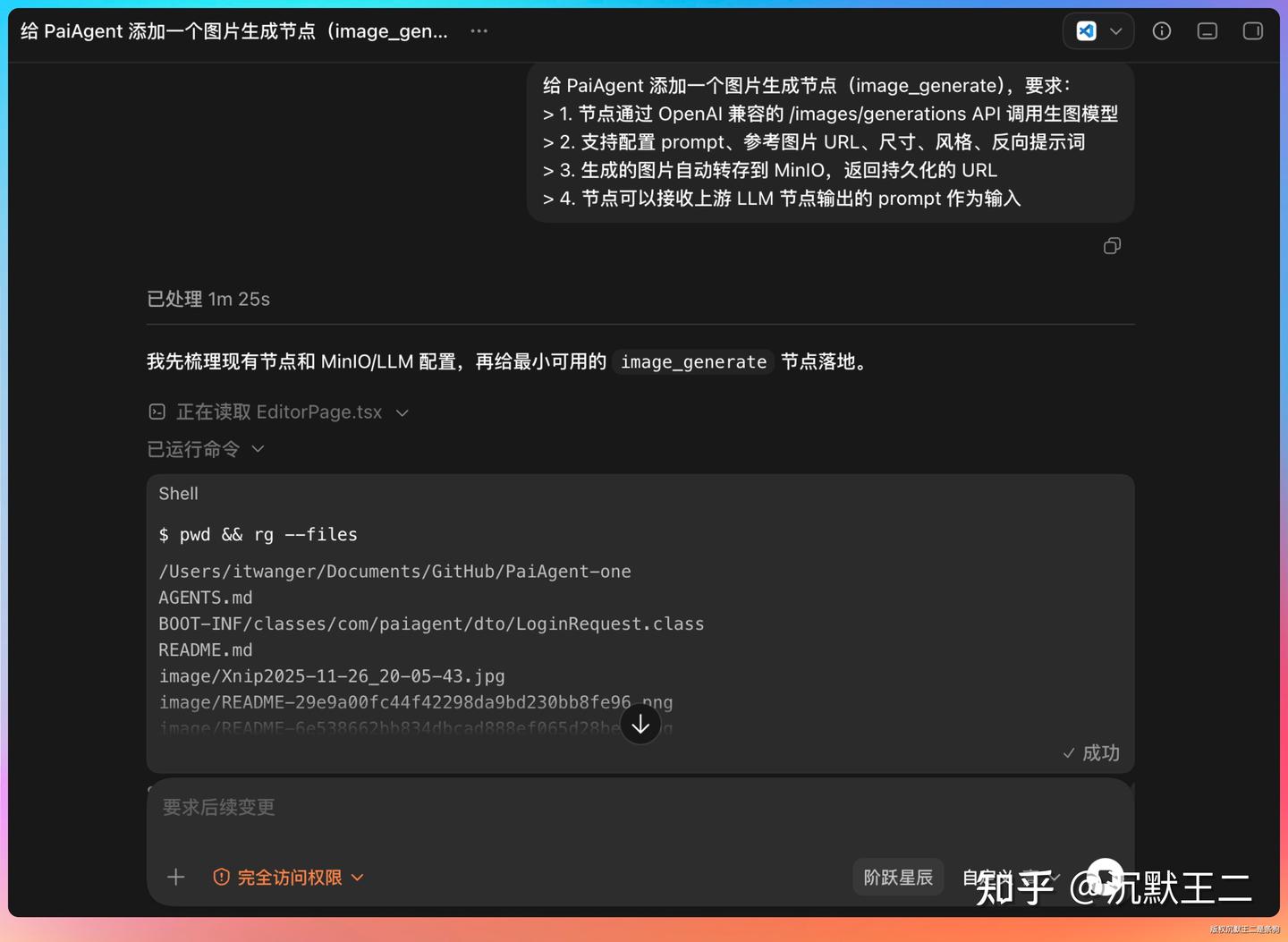Click the image/Xnip2025-11-26_20-05-43.jpg line
The width and height of the screenshot is (1288, 942).
[x=332, y=676]
